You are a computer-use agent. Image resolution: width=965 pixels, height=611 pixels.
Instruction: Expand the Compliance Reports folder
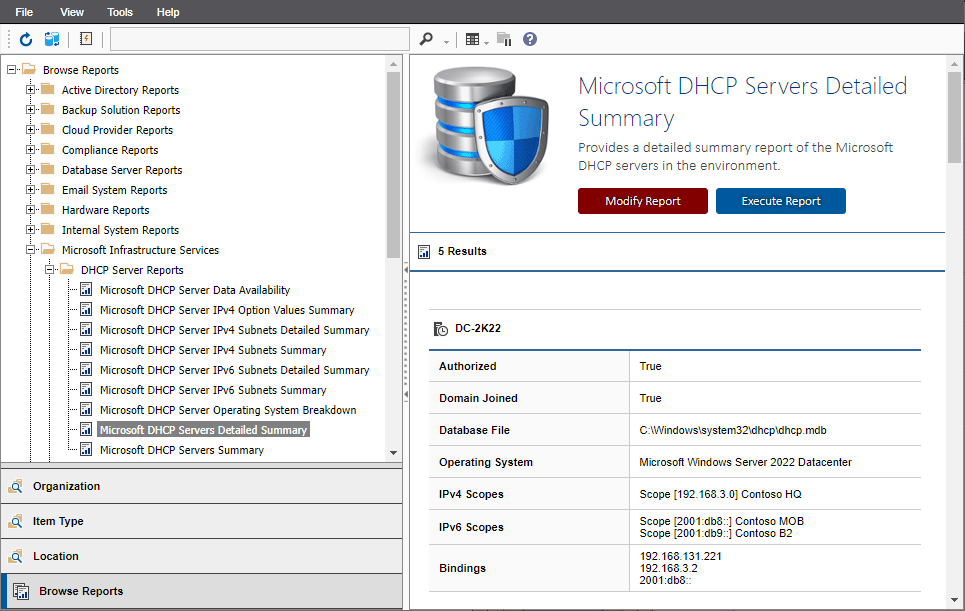(30, 150)
